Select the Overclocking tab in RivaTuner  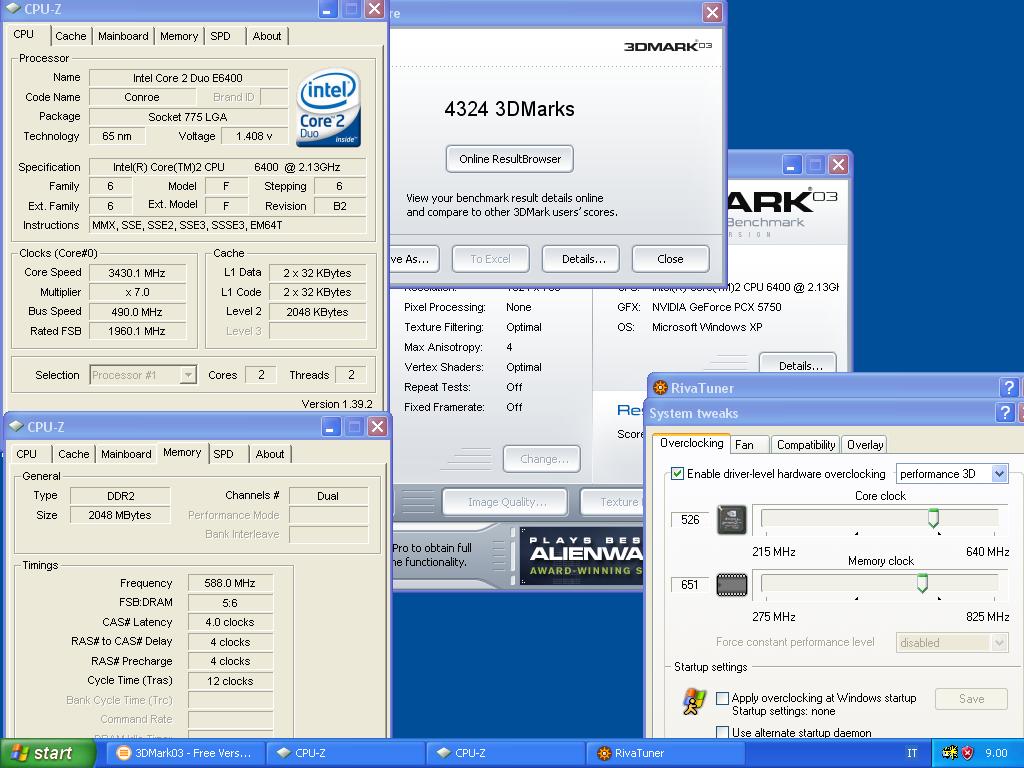[x=692, y=443]
